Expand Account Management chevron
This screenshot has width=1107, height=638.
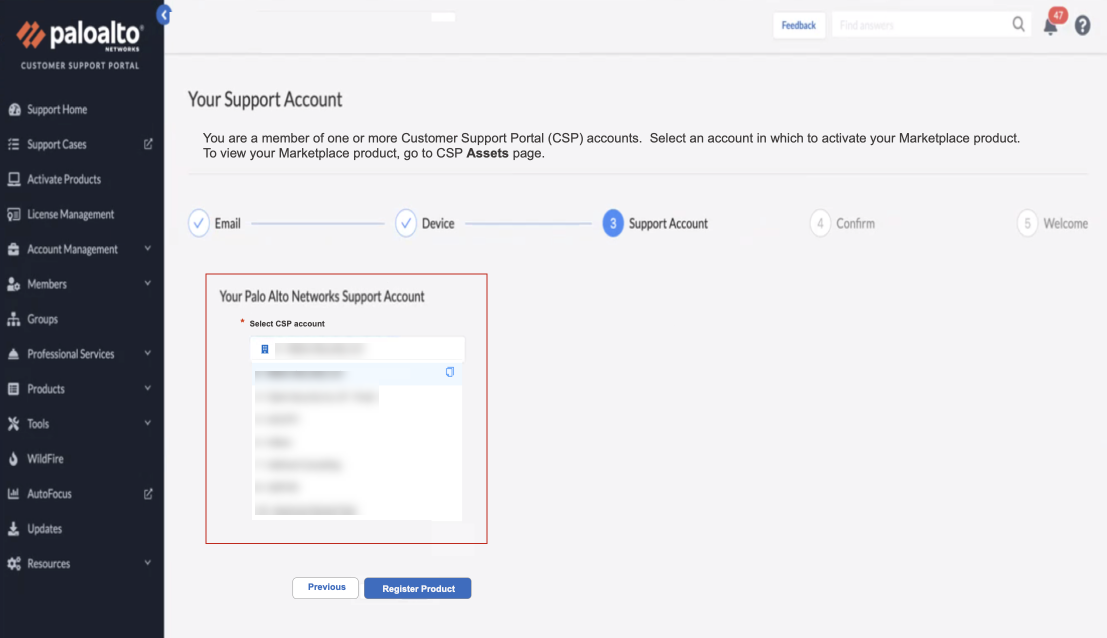[x=148, y=248]
